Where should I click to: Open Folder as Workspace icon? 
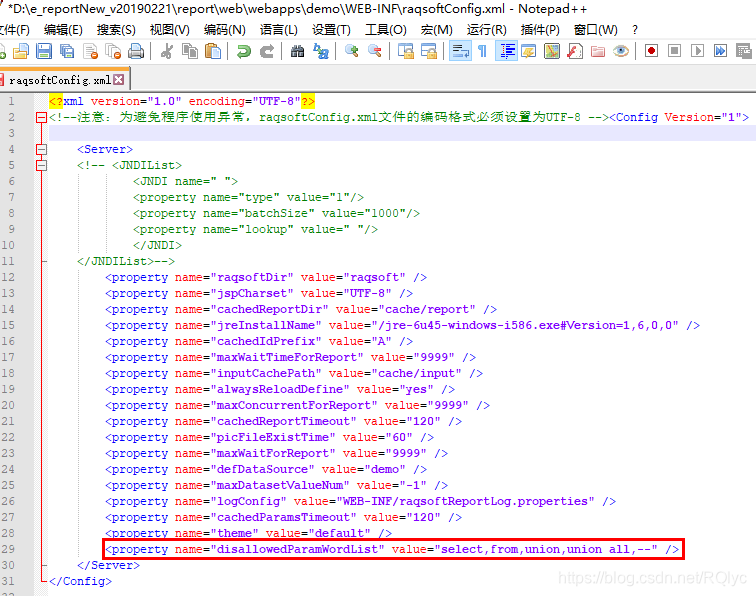click(598, 51)
